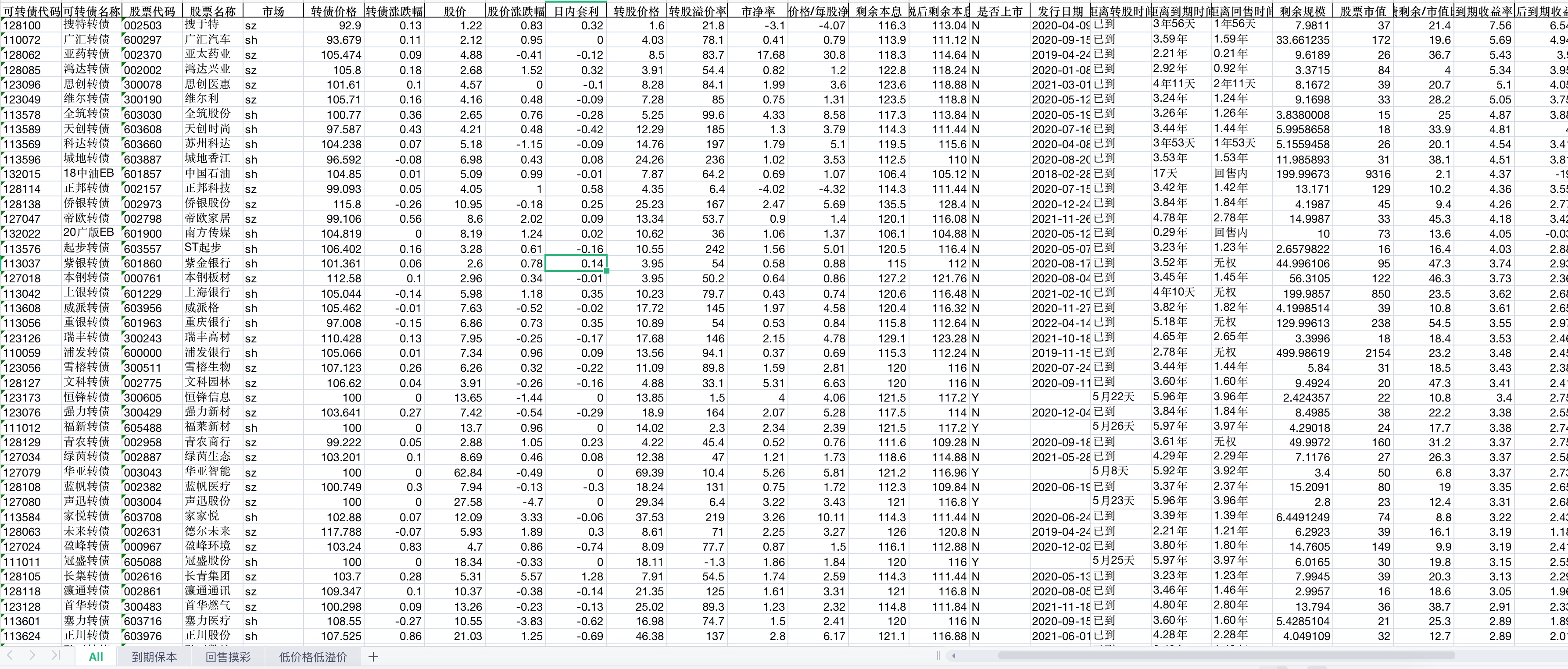Screen dimensions: 1568x669
Task: Add a new sheet with plus icon
Action: (373, 657)
